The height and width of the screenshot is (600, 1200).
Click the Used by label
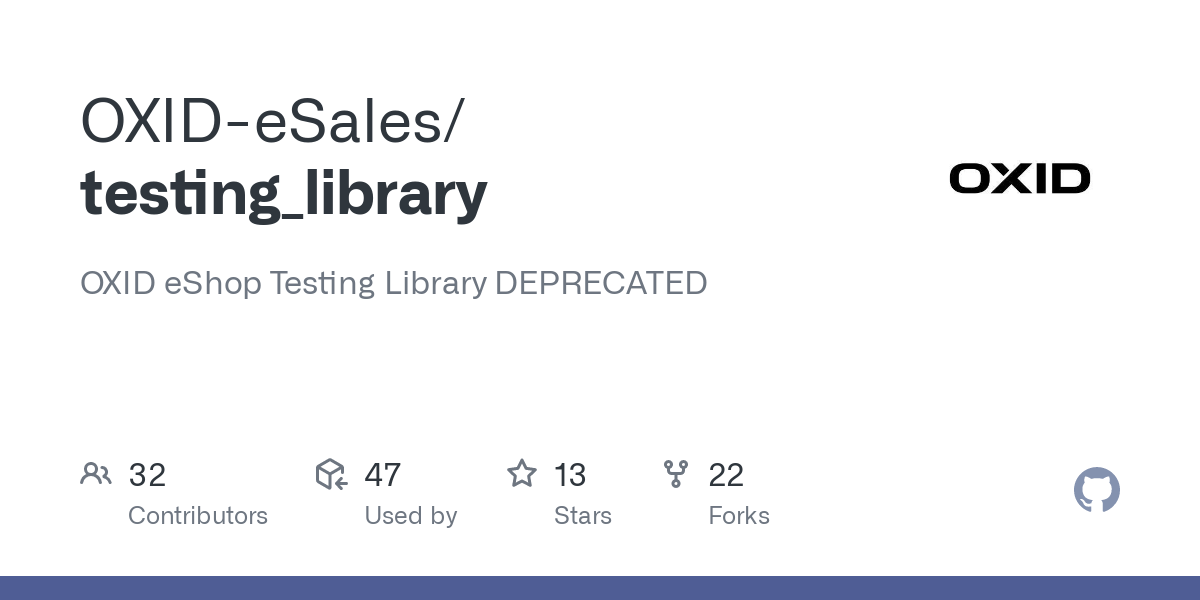[x=411, y=516]
